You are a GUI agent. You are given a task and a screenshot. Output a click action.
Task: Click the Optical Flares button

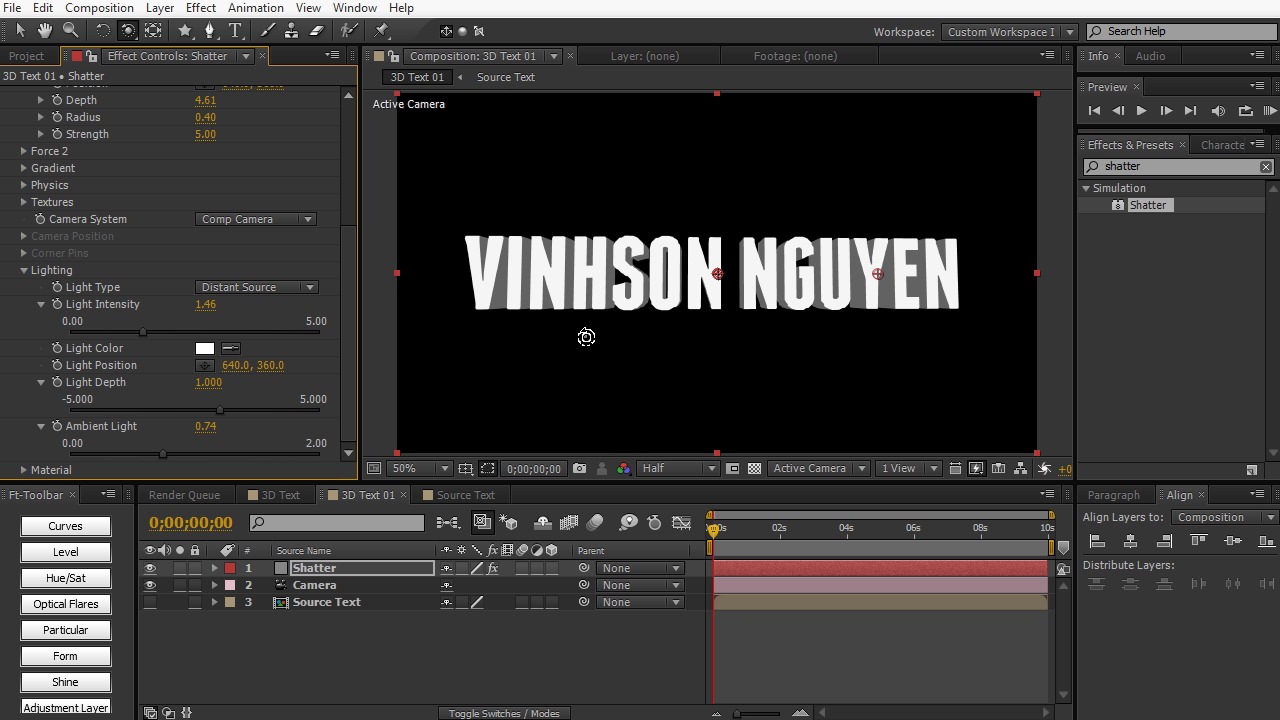click(x=66, y=604)
